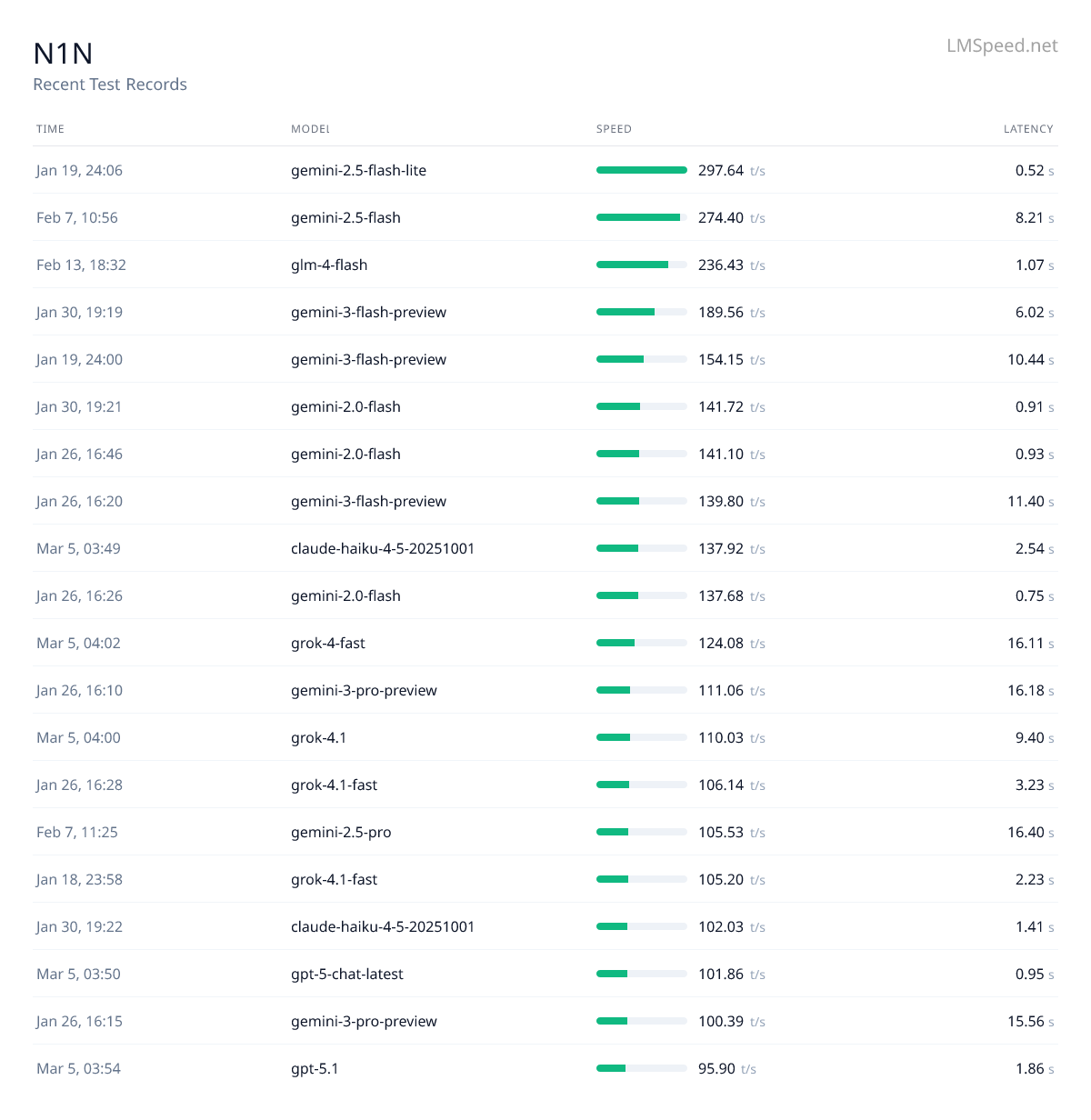This screenshot has width=1091, height=1120.
Task: Select the gpt-5.1 model name
Action: (x=315, y=1068)
